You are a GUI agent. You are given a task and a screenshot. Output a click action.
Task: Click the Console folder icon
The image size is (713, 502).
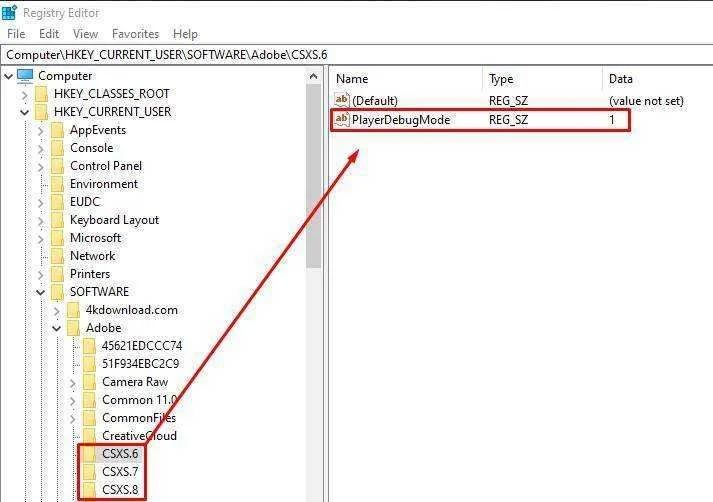(x=57, y=148)
